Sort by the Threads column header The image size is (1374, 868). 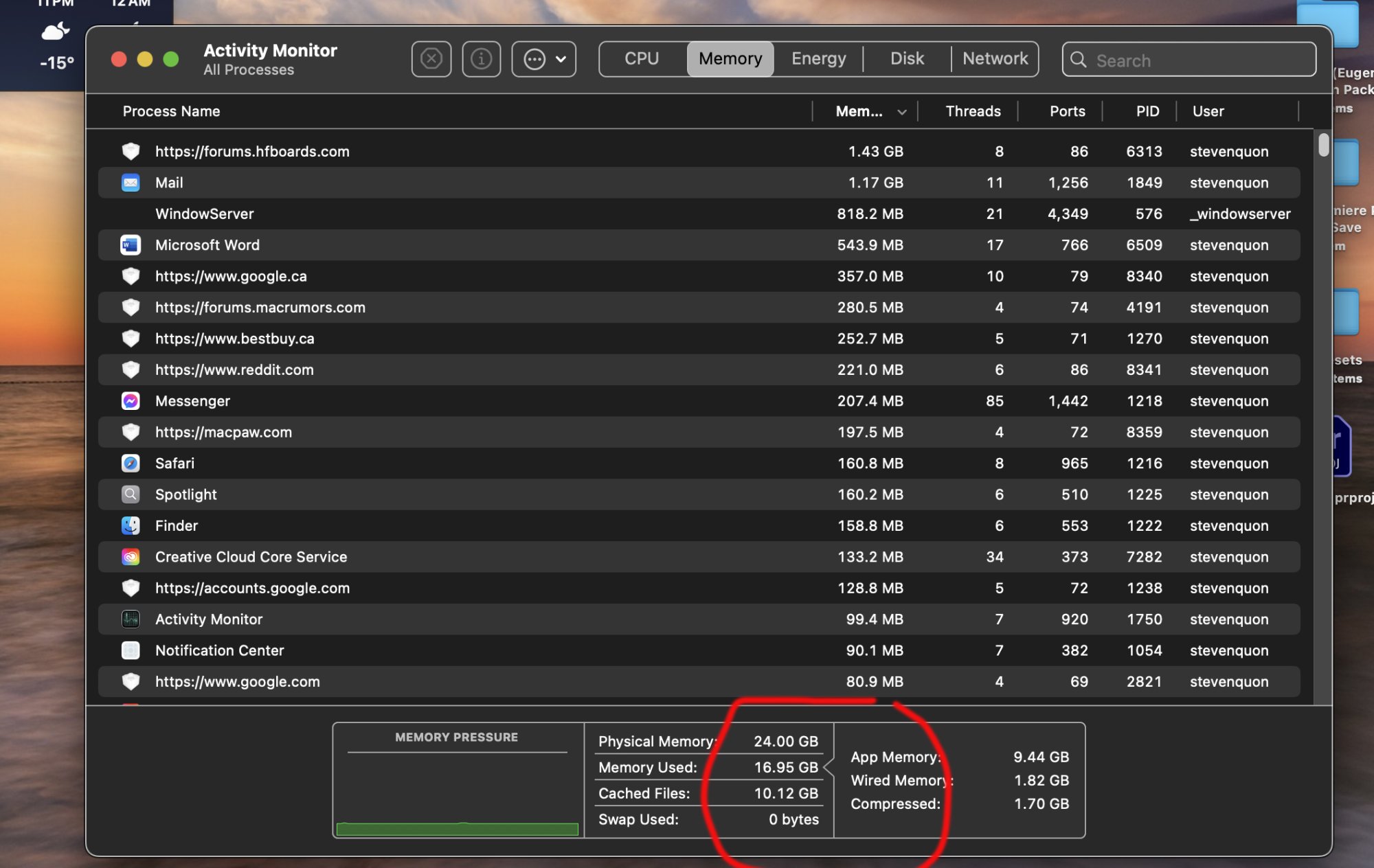[x=972, y=111]
